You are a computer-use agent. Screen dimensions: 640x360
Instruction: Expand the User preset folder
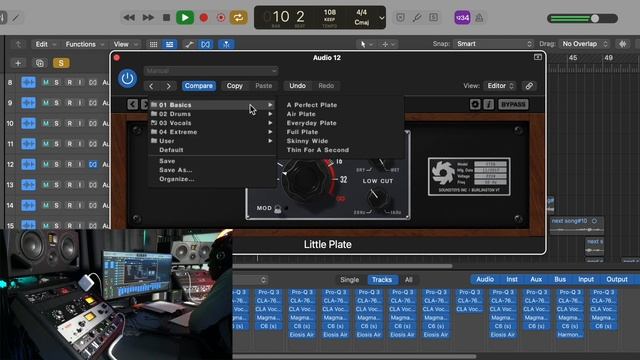pos(212,141)
